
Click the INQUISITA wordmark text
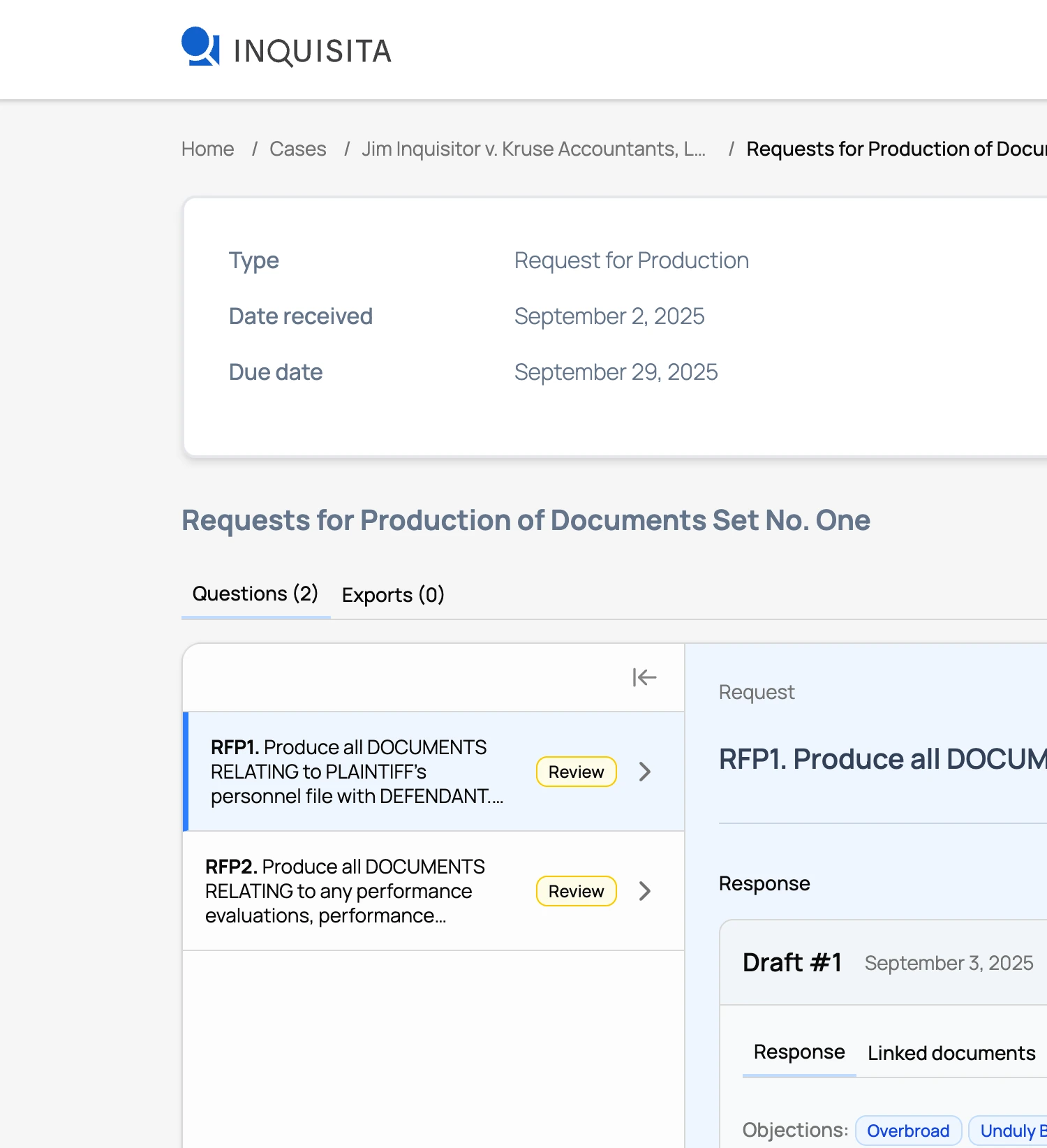[312, 51]
